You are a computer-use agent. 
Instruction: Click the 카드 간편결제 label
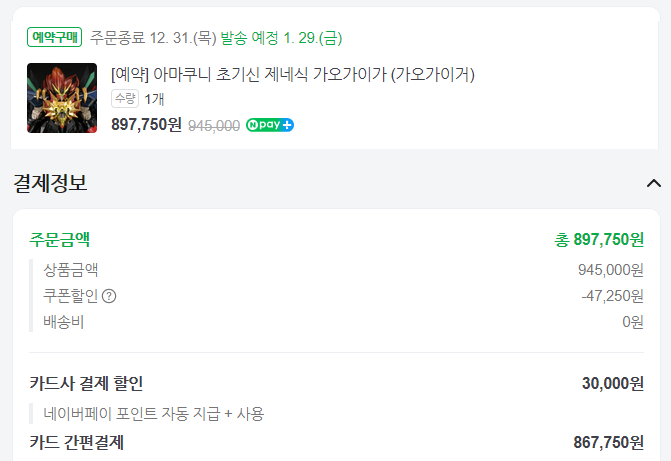pos(77,442)
